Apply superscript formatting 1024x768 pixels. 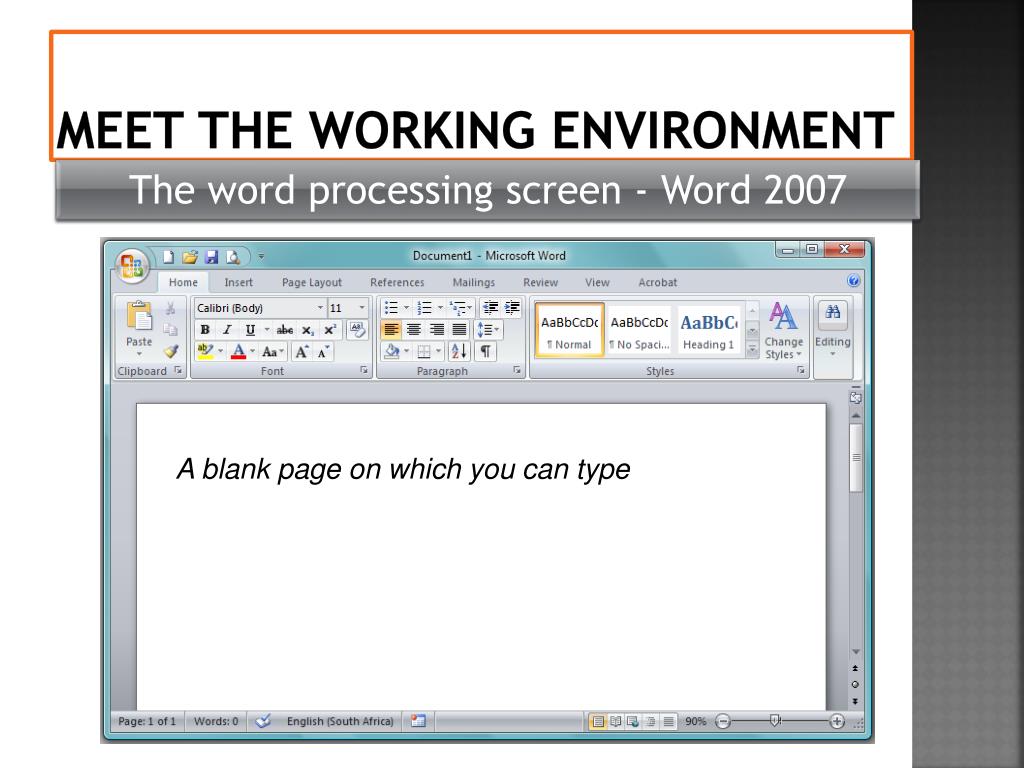pyautogui.click(x=330, y=330)
